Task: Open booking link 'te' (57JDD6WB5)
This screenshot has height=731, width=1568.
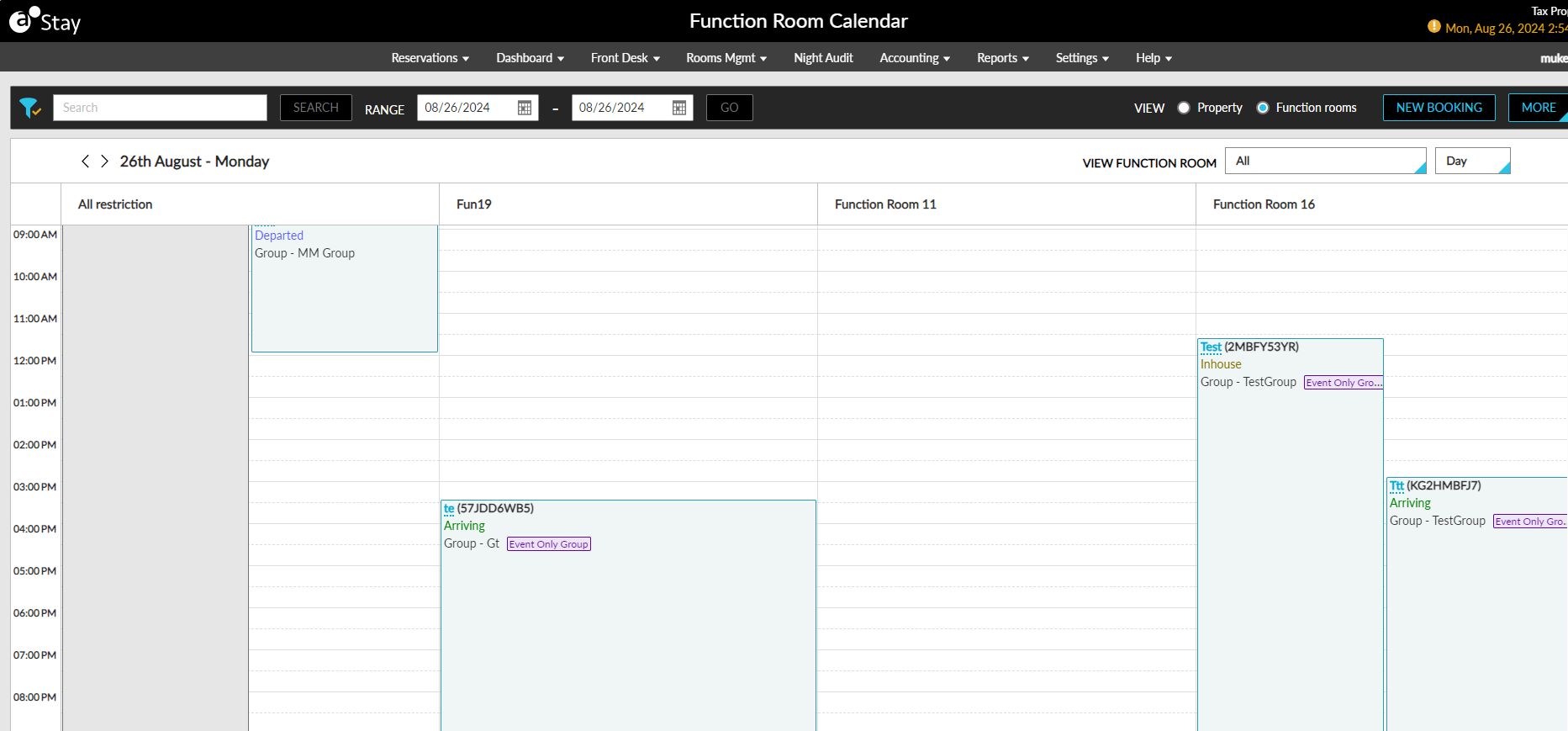Action: pyautogui.click(x=449, y=508)
